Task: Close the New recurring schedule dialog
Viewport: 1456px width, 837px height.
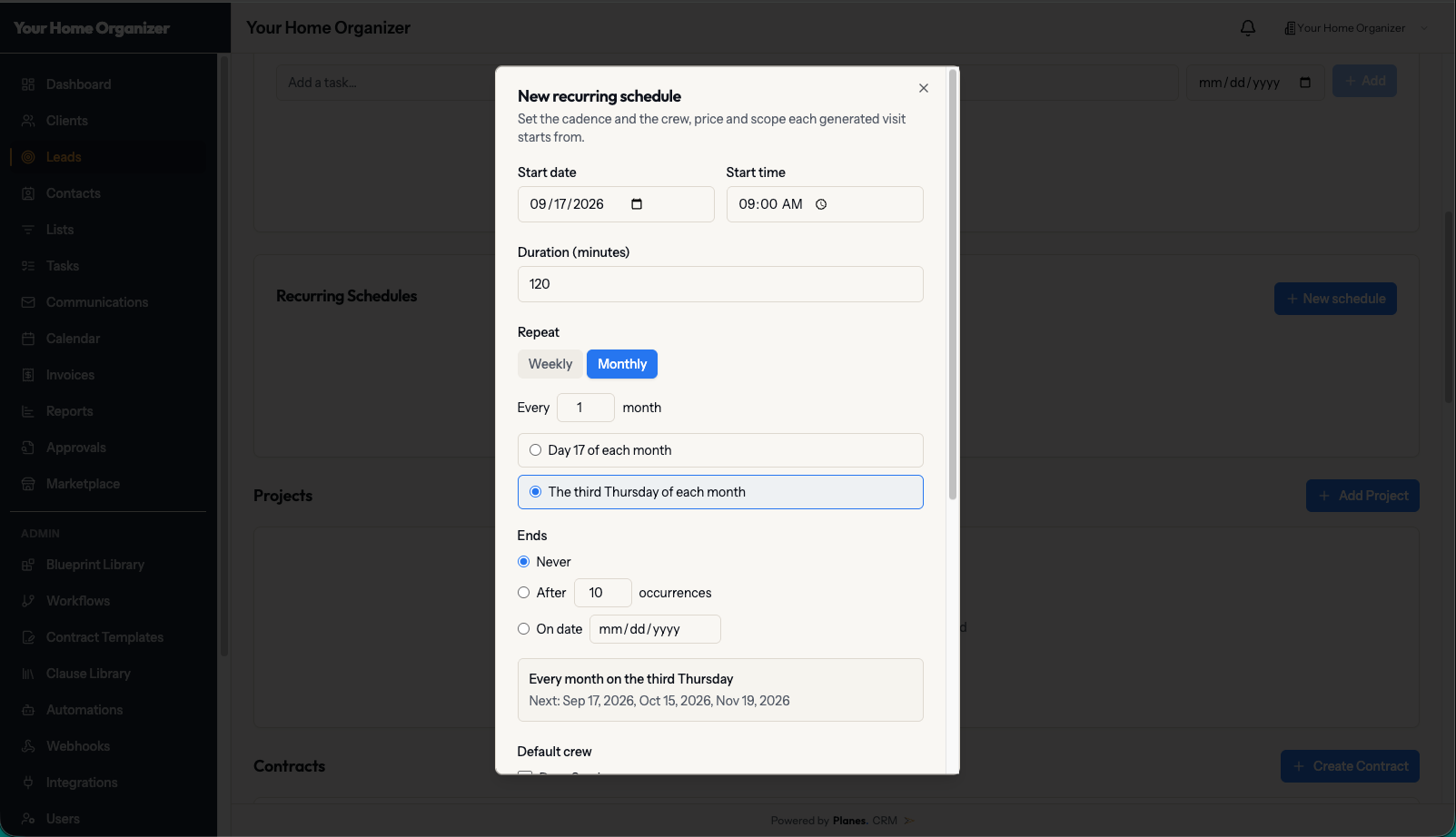Action: coord(924,88)
